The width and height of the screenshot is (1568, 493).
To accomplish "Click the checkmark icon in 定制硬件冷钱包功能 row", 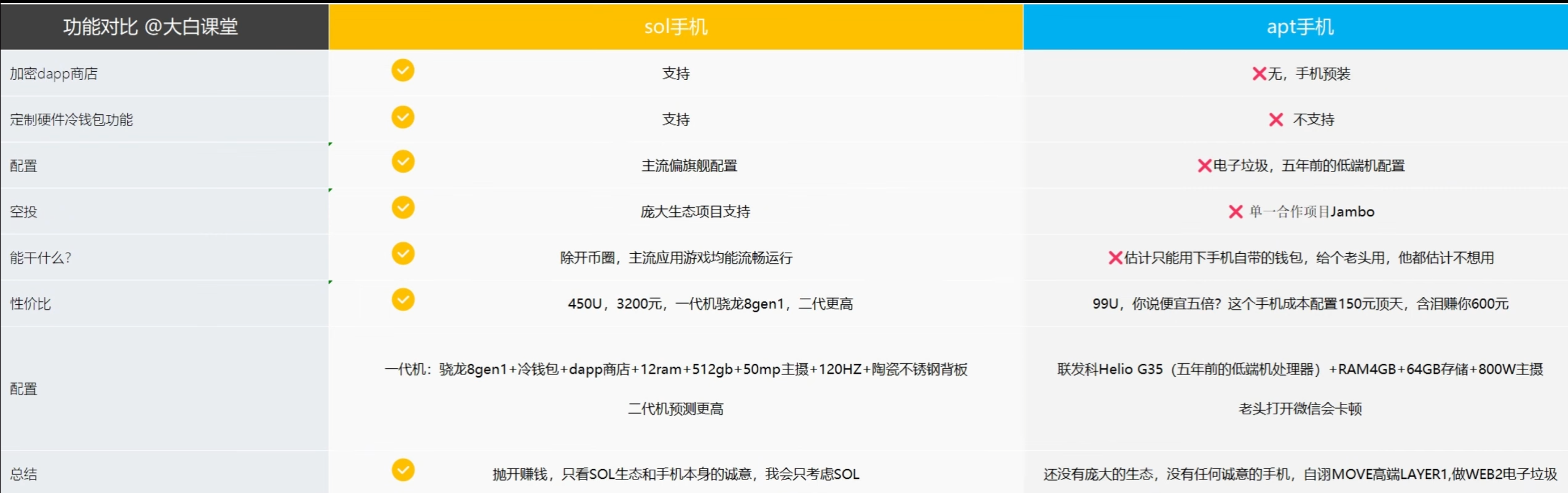I will click(x=403, y=117).
